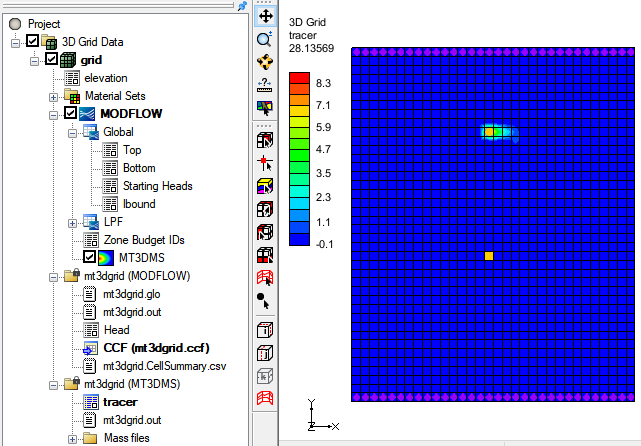Select Zone Budget IDs item

point(144,240)
